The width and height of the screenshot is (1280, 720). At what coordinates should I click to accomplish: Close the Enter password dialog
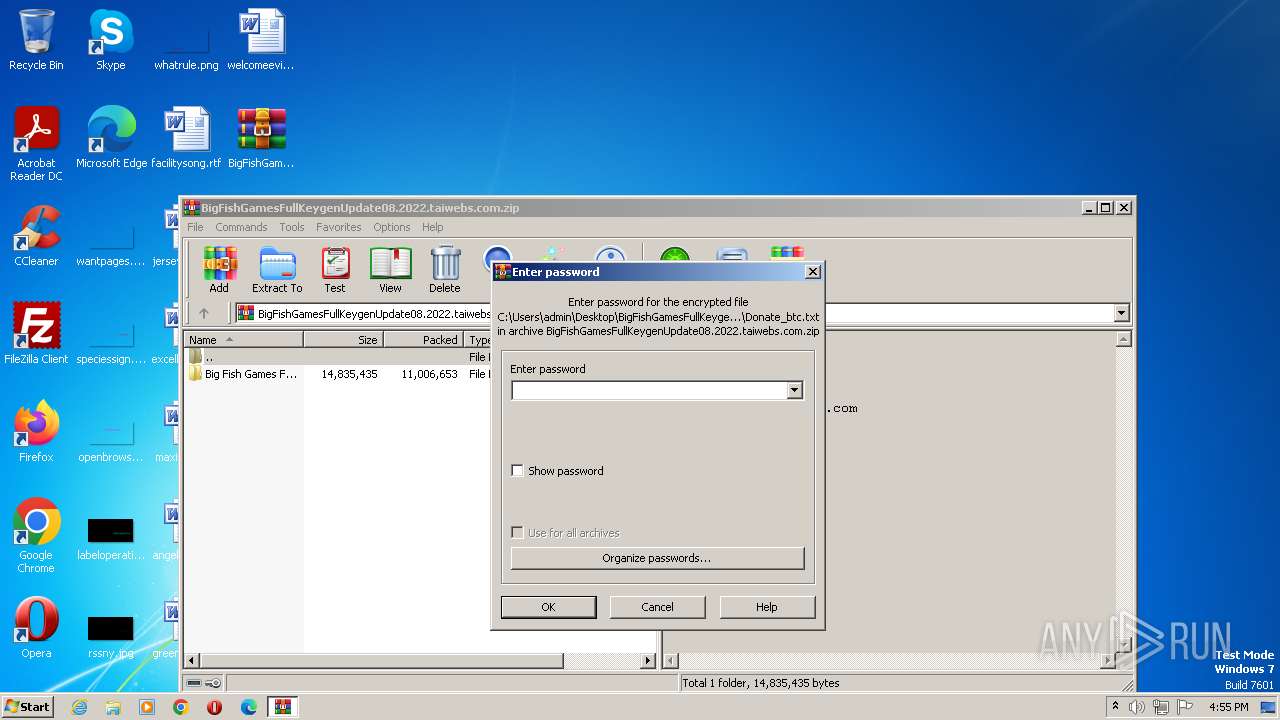click(813, 271)
